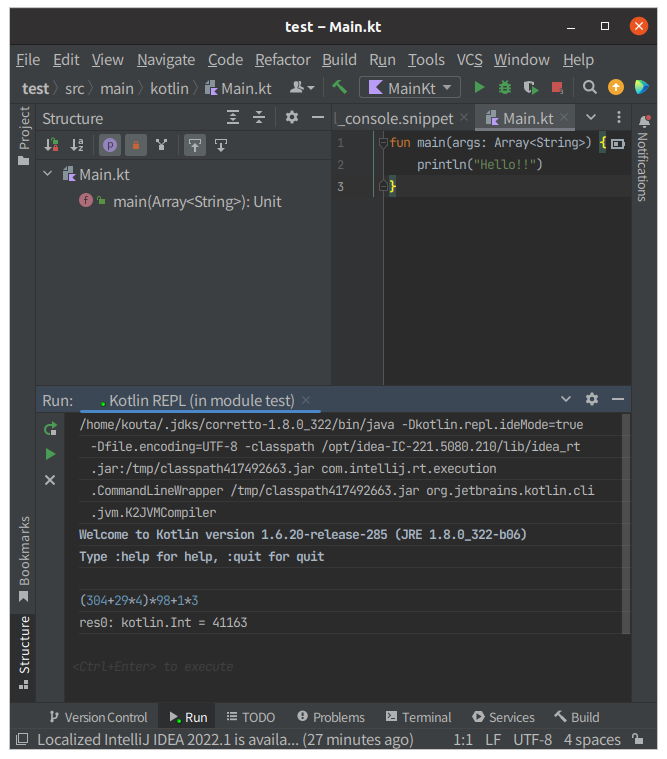Image resolution: width=667 pixels, height=759 pixels.
Task: Toggle show non-public members lock icon
Action: (136, 145)
